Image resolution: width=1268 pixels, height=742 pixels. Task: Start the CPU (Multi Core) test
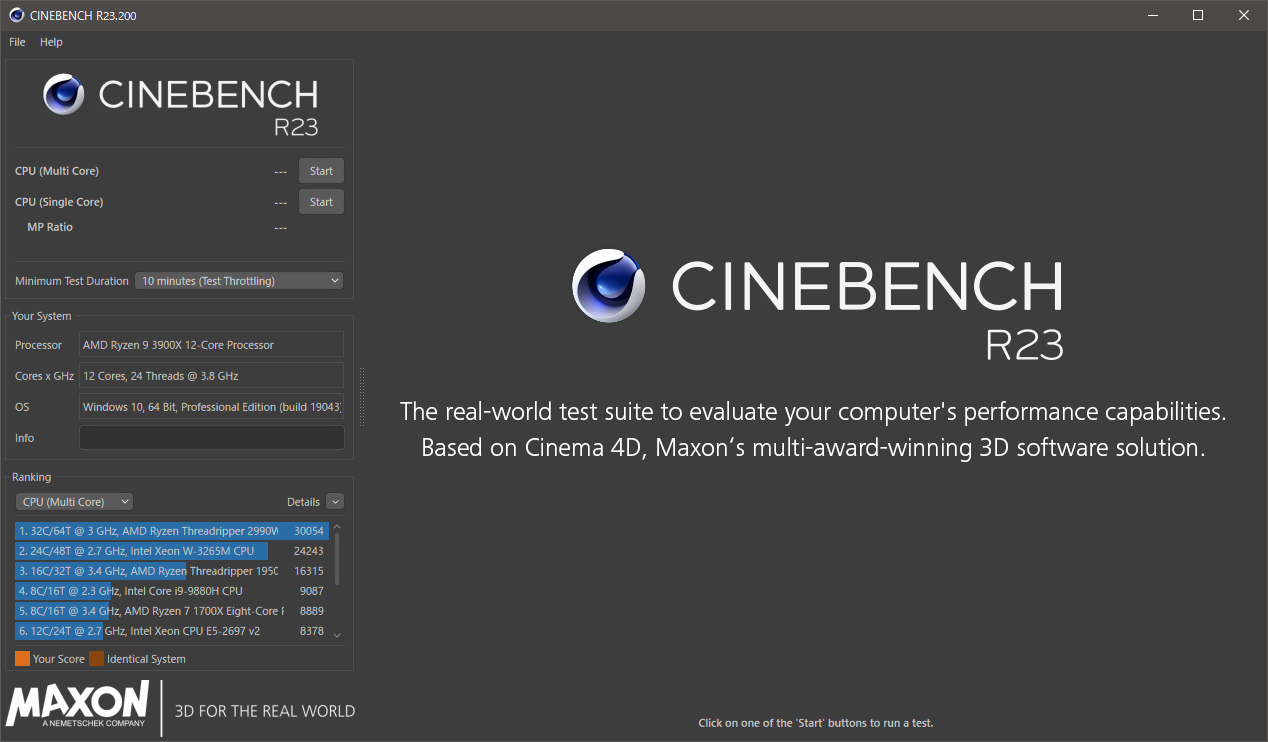[x=321, y=171]
